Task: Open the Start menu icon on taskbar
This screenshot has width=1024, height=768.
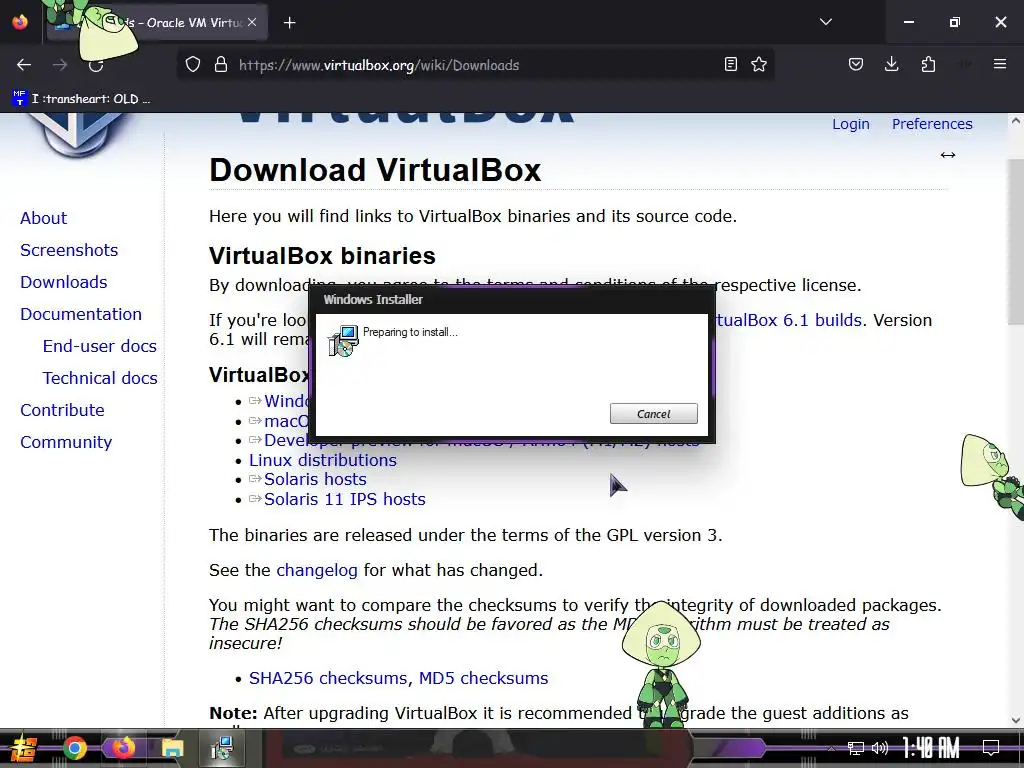Action: tap(24, 748)
